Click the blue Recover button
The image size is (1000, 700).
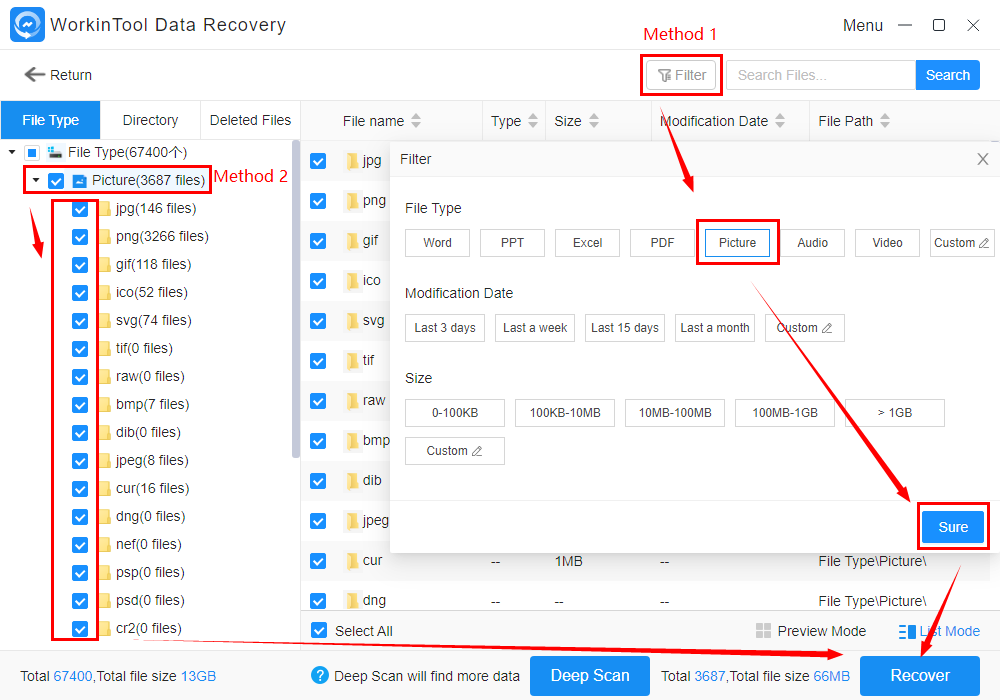pos(919,675)
